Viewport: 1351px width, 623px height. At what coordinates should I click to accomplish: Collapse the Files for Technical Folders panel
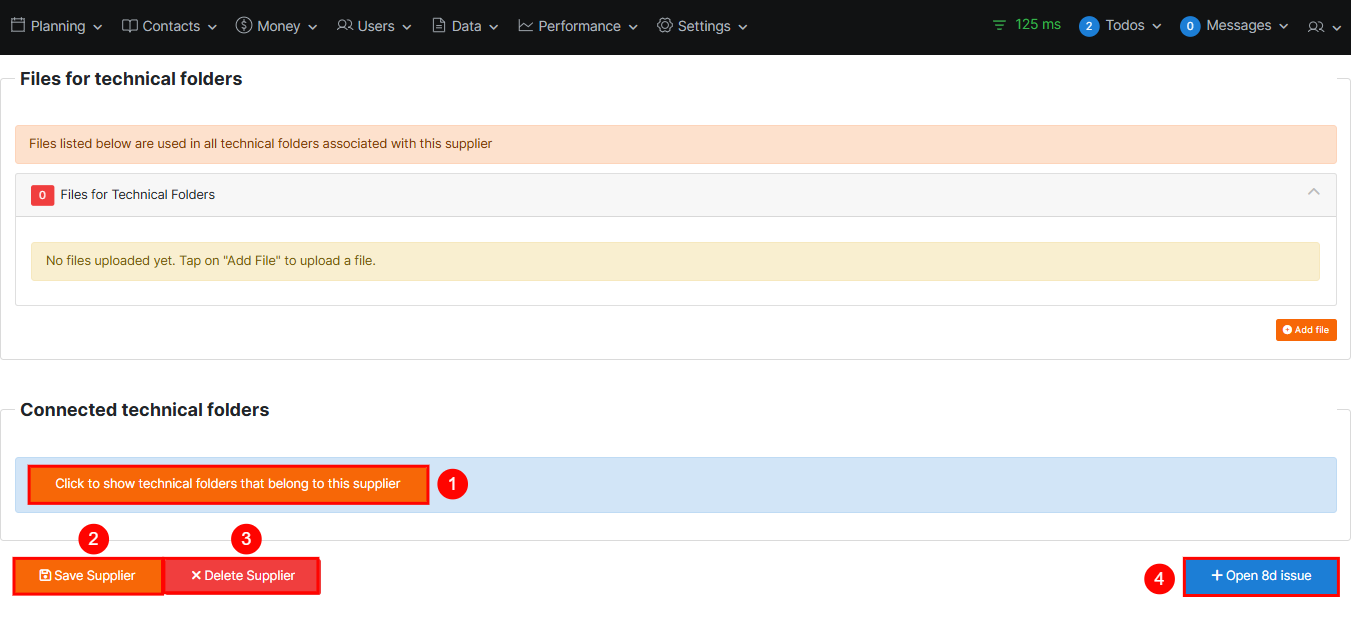pos(1314,192)
